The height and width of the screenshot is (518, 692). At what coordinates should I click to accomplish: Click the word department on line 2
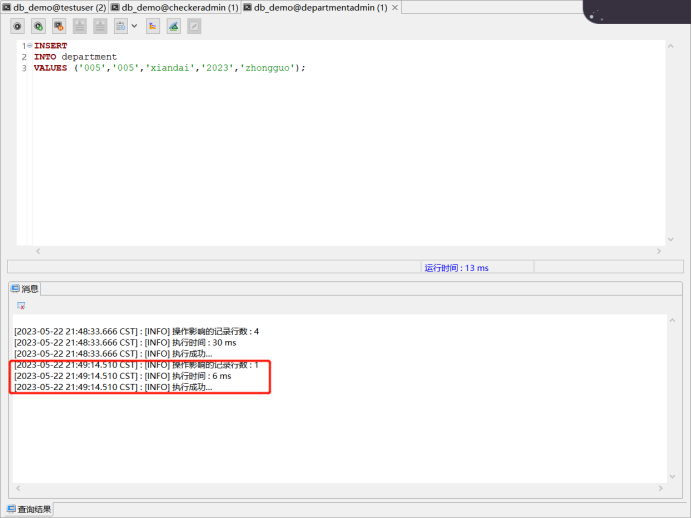(x=89, y=57)
